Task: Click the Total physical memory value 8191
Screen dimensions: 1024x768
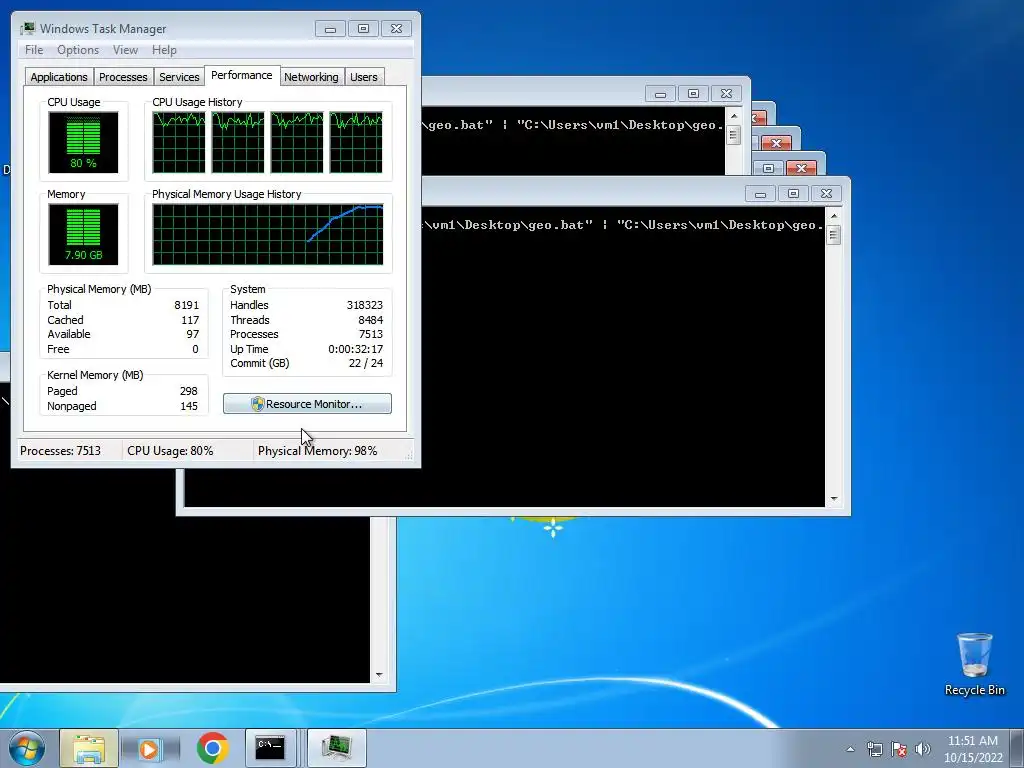Action: point(186,305)
